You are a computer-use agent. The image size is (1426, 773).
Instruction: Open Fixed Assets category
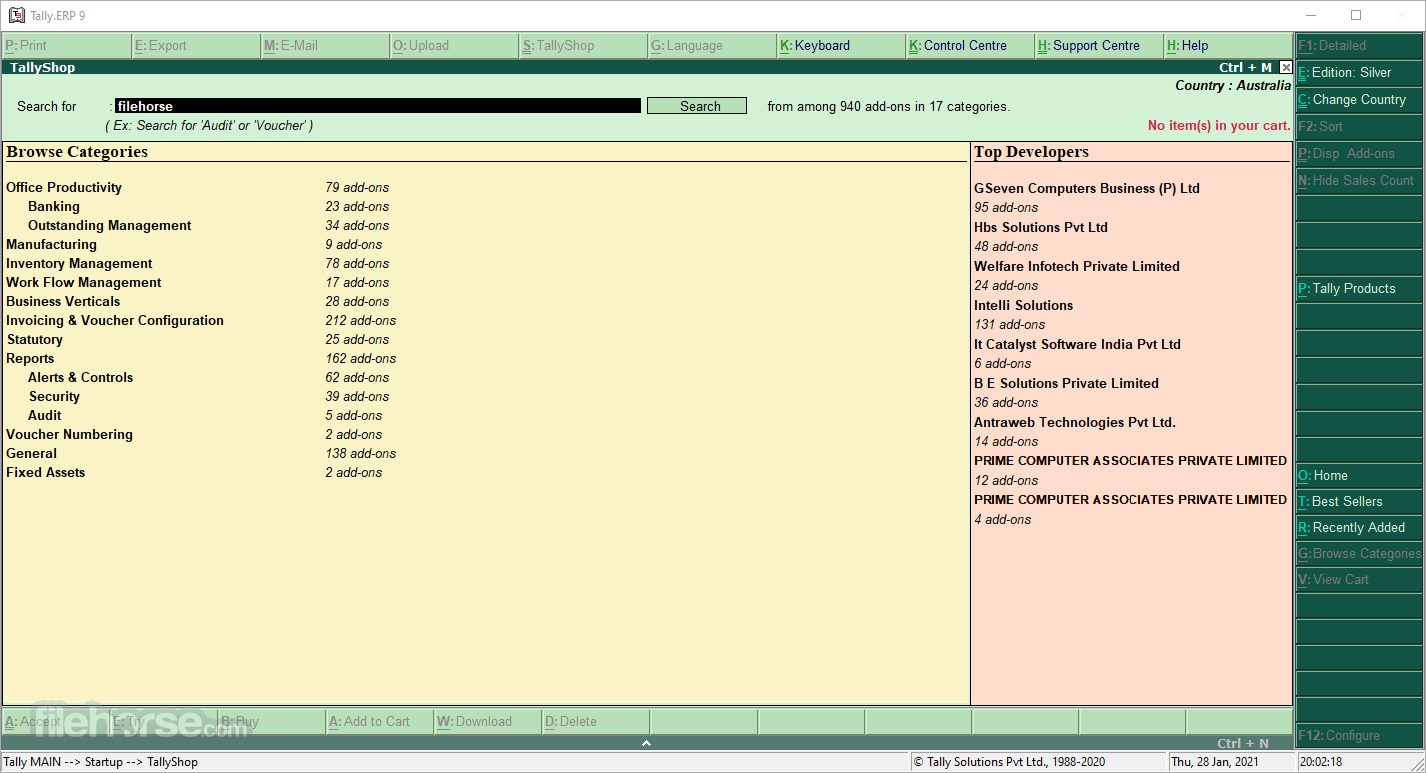click(46, 473)
